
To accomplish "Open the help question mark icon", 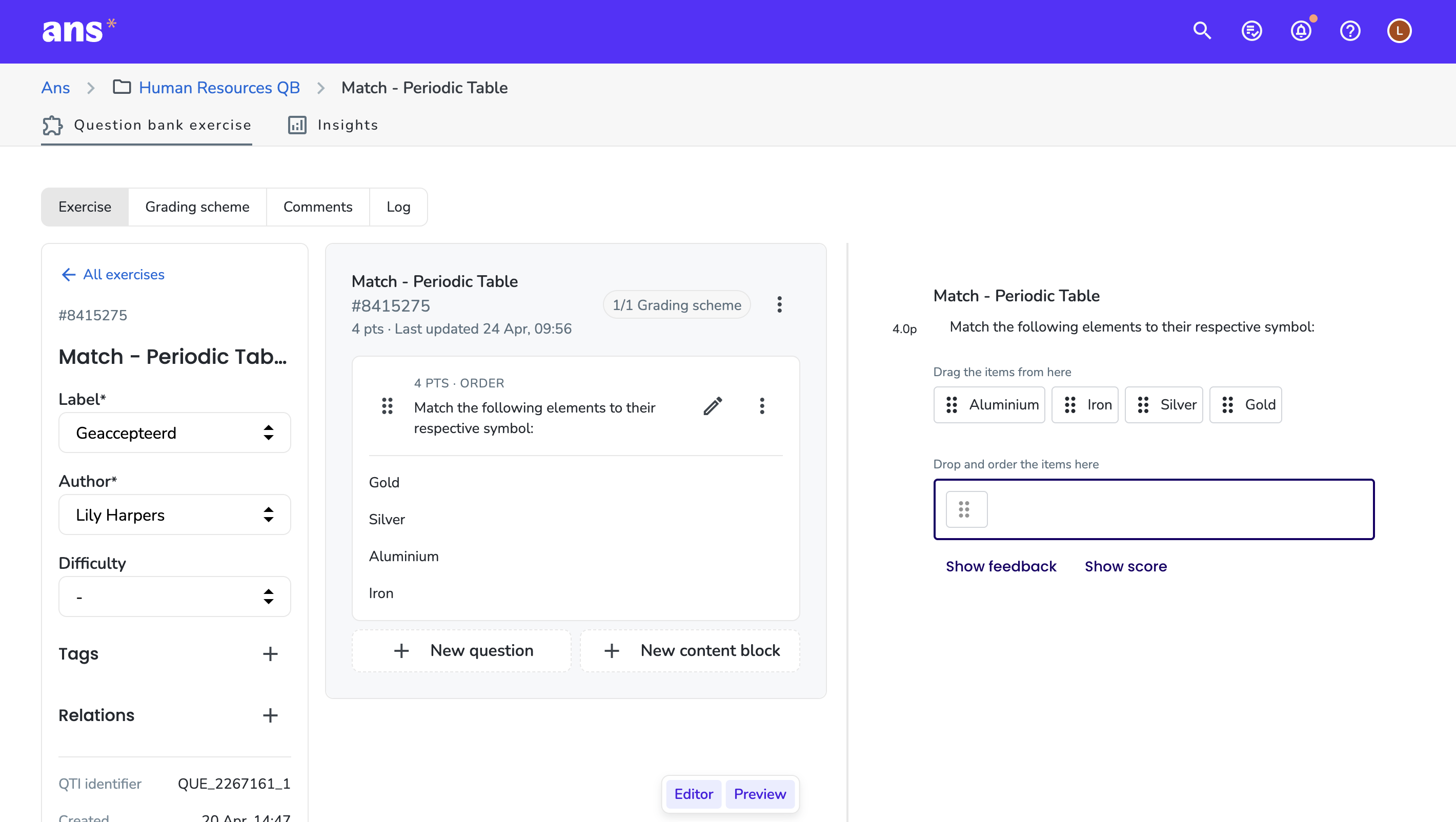I will pos(1350,31).
